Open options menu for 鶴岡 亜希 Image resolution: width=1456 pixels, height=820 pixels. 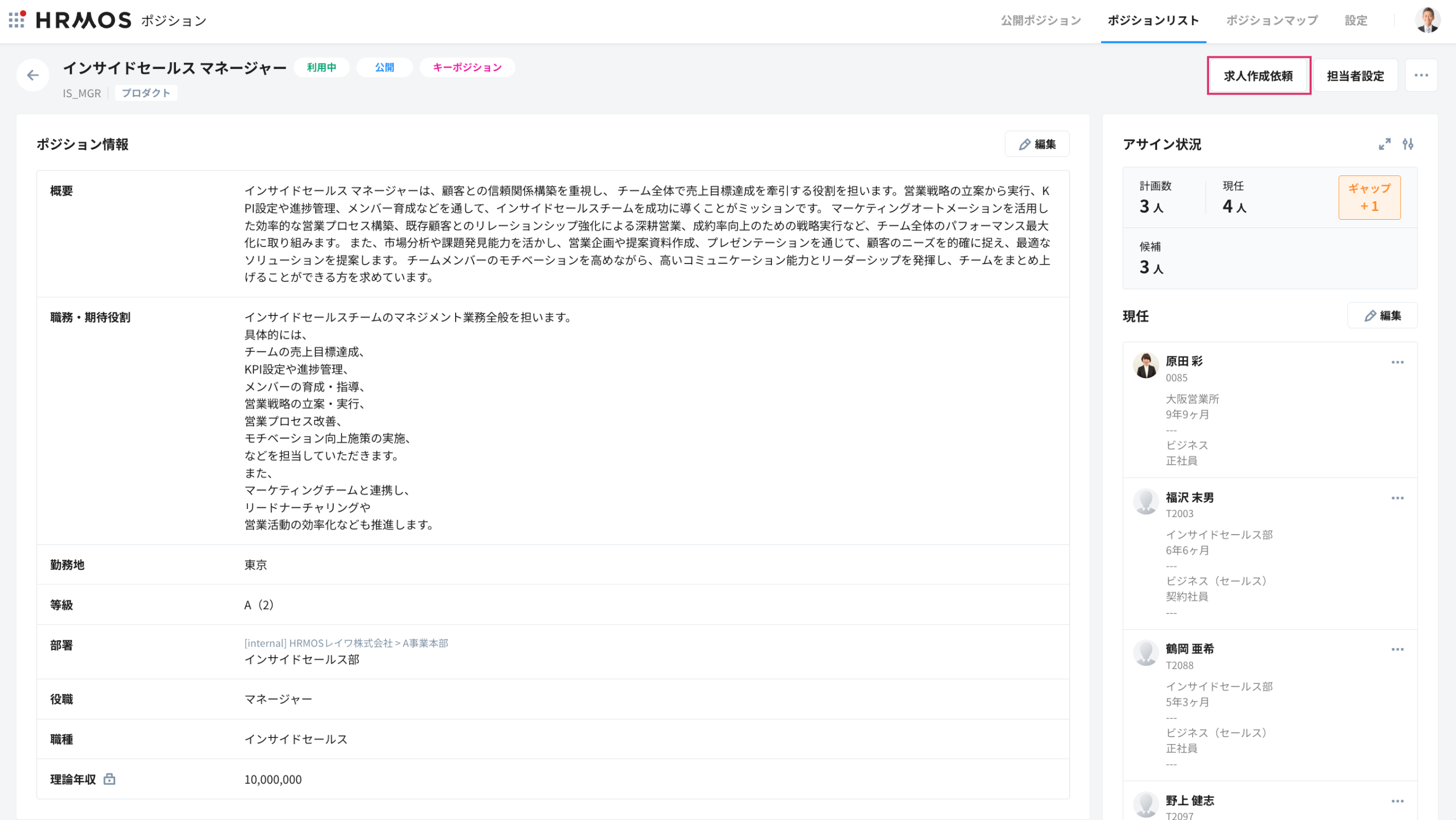(x=1397, y=650)
